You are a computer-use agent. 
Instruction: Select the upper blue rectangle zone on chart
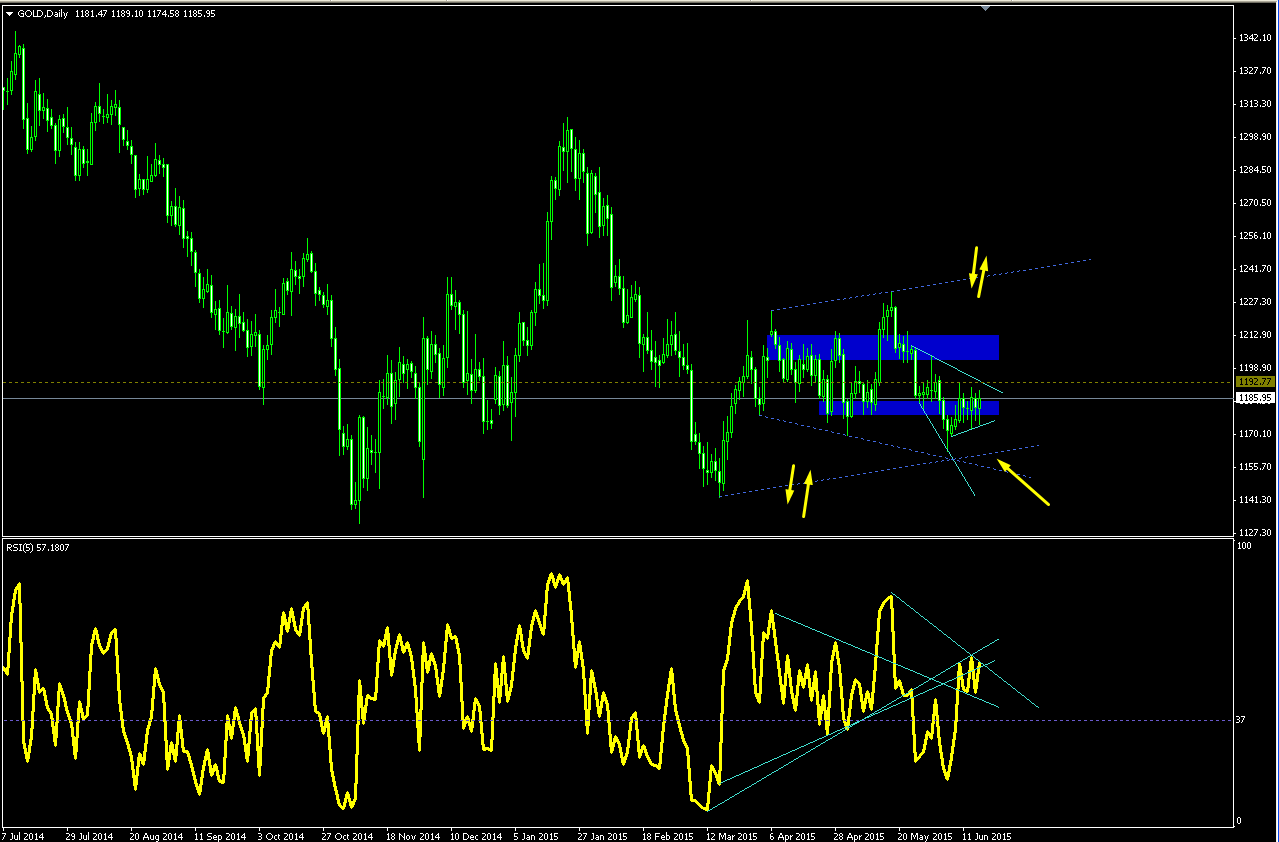coord(884,347)
